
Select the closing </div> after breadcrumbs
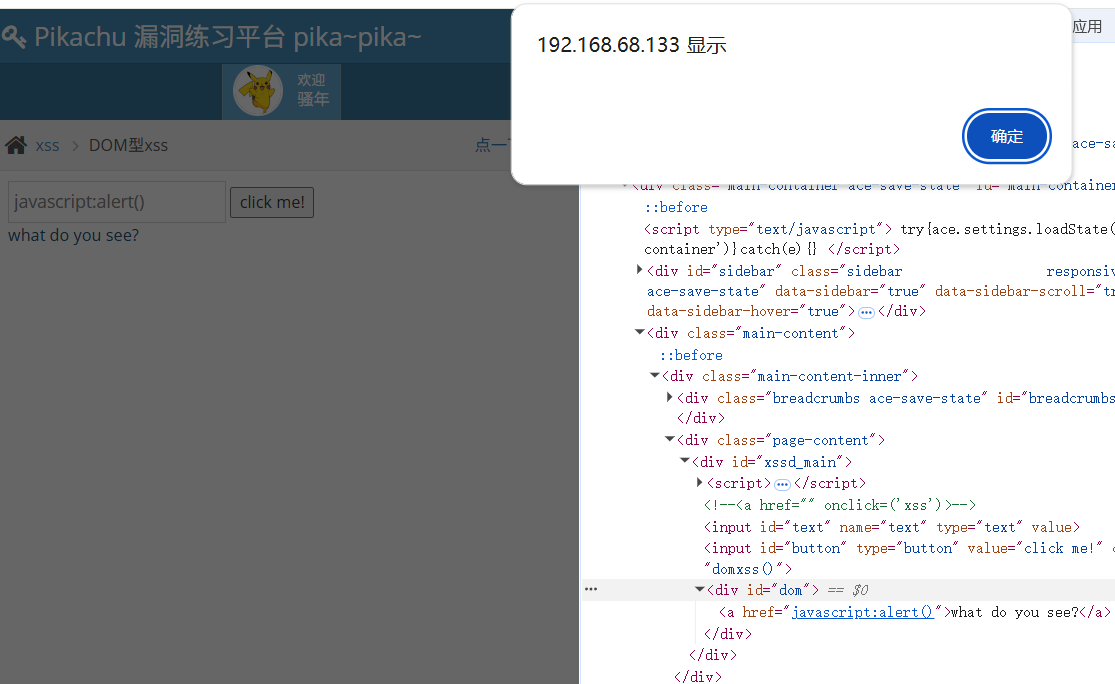click(x=700, y=417)
